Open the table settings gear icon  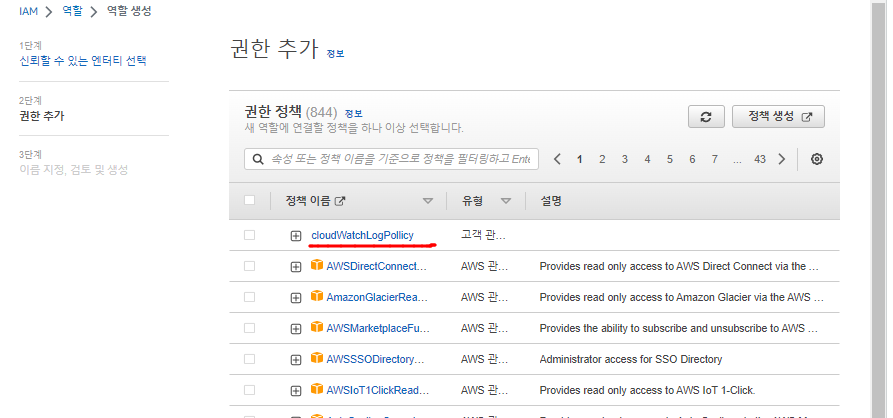click(817, 159)
